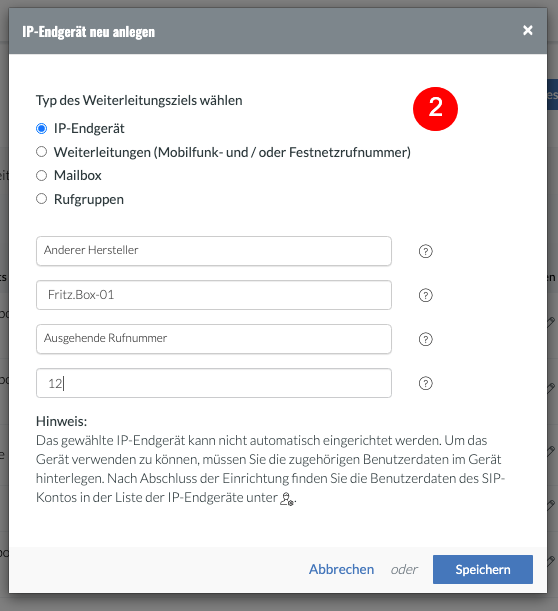
Task: Select the Mailbox radio button
Action: [41, 176]
